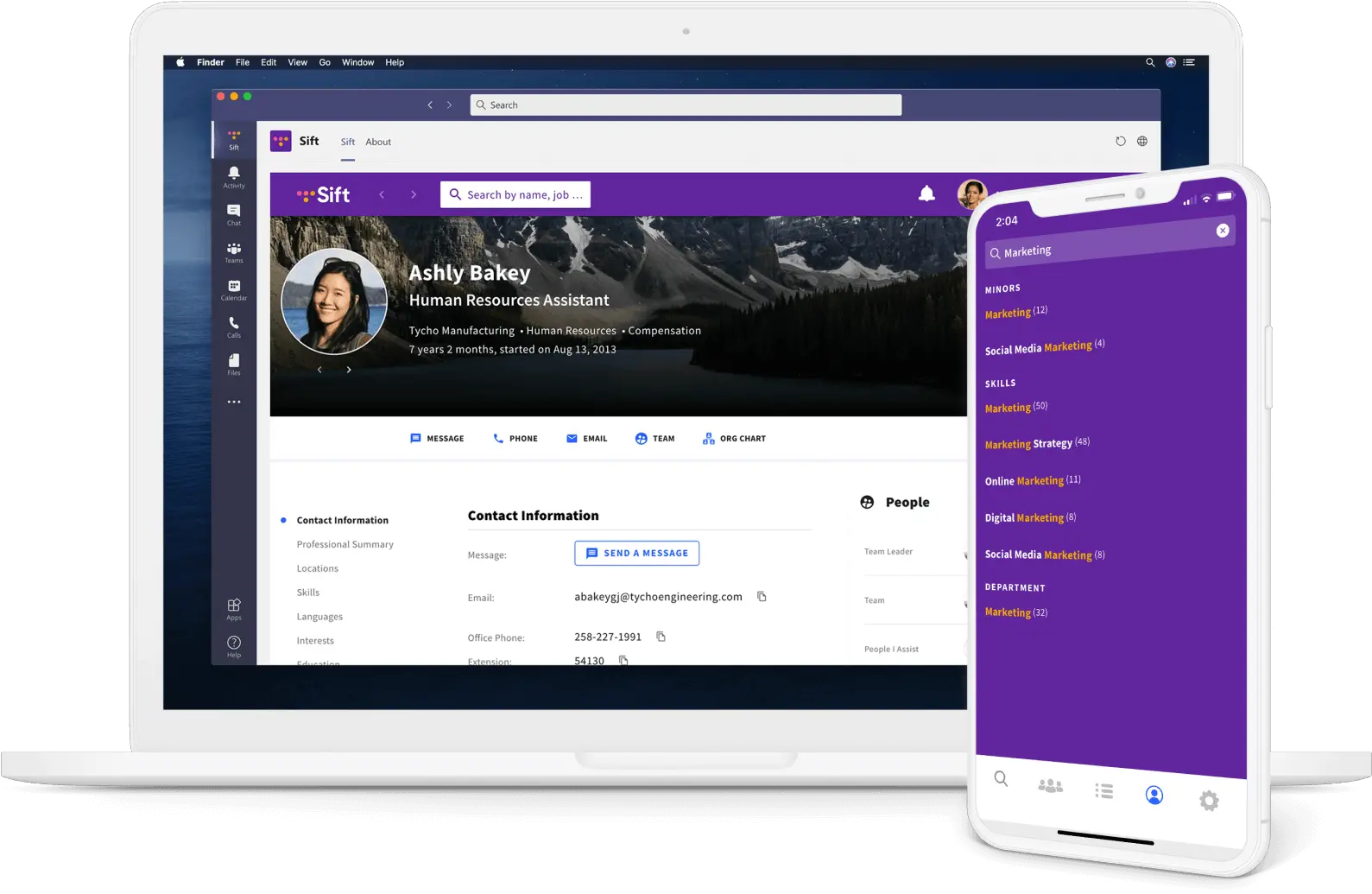Open Ashly Bakey profile photo

click(334, 301)
